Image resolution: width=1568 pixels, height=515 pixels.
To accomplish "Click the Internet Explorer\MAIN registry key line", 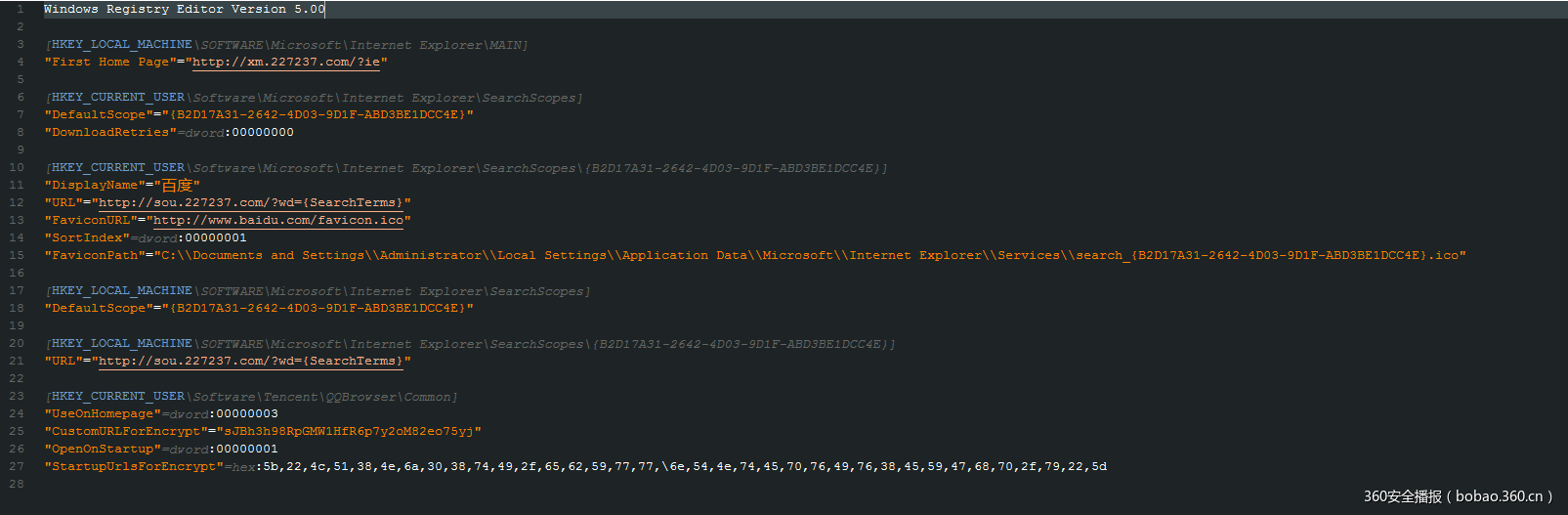I will coord(286,45).
